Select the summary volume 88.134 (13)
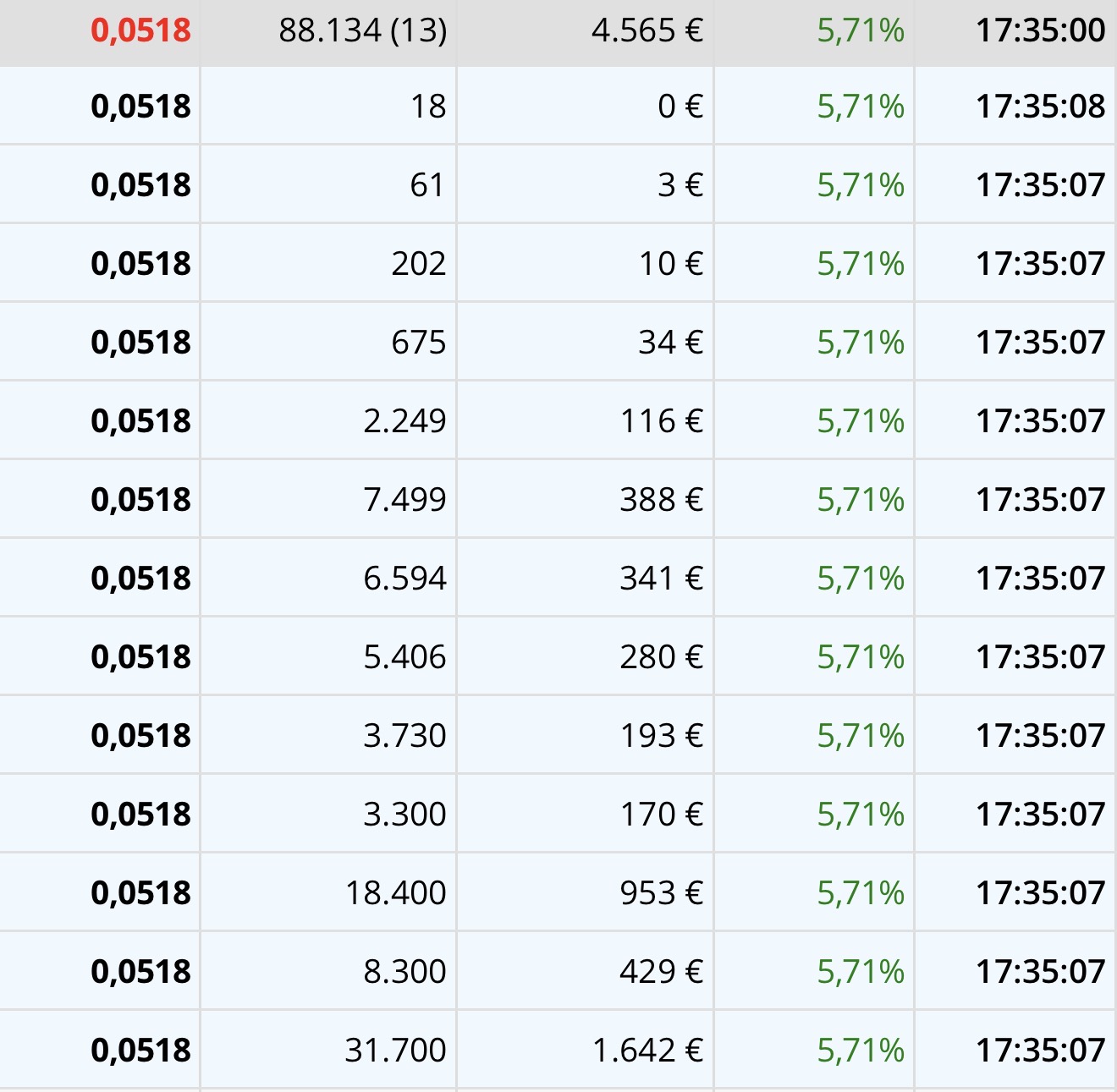Image resolution: width=1117 pixels, height=1092 pixels. (x=362, y=31)
